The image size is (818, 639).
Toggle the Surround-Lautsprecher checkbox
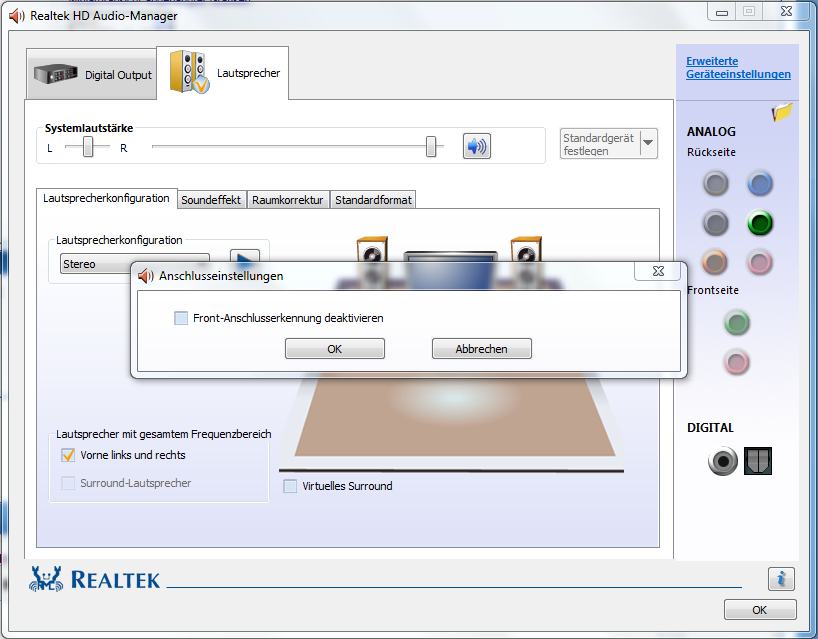pyautogui.click(x=68, y=483)
